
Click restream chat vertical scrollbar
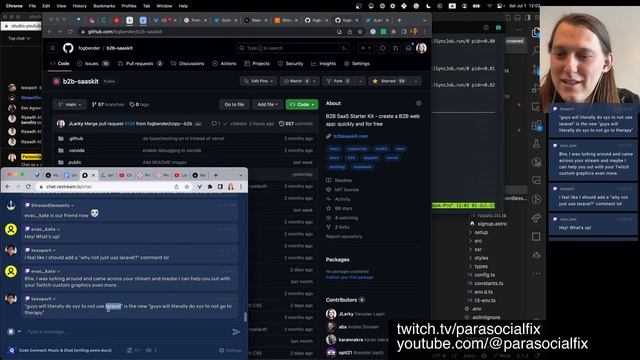[x=245, y=317]
